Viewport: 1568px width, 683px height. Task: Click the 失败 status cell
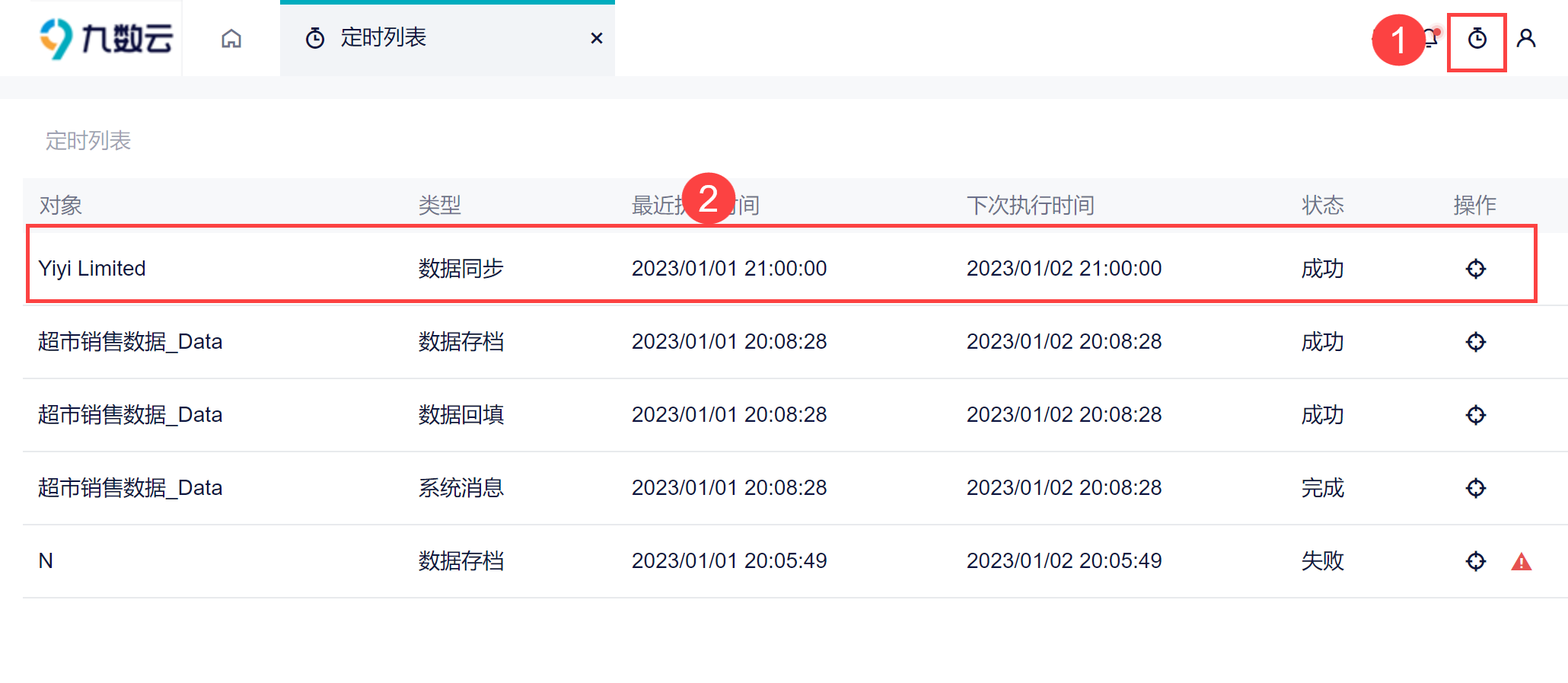[1323, 561]
